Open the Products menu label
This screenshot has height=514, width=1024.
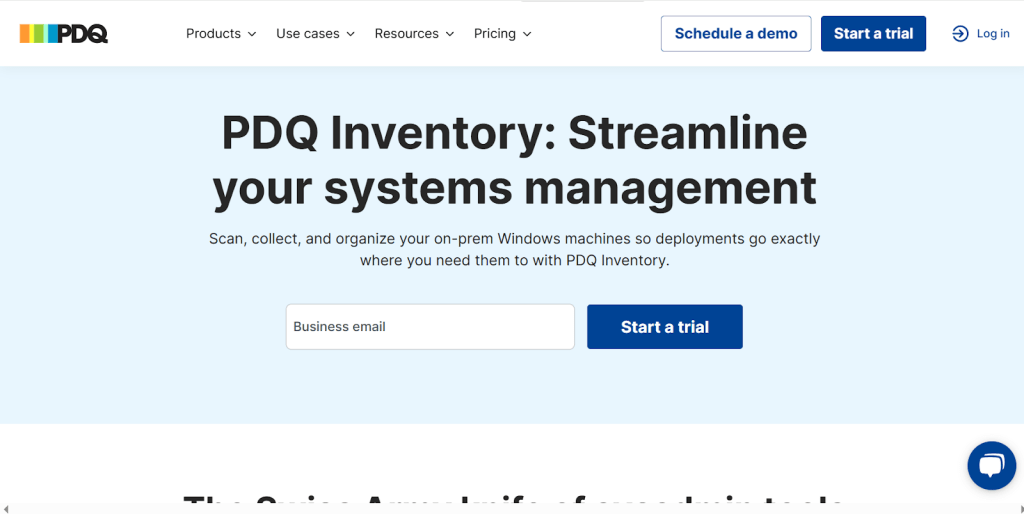pos(213,34)
